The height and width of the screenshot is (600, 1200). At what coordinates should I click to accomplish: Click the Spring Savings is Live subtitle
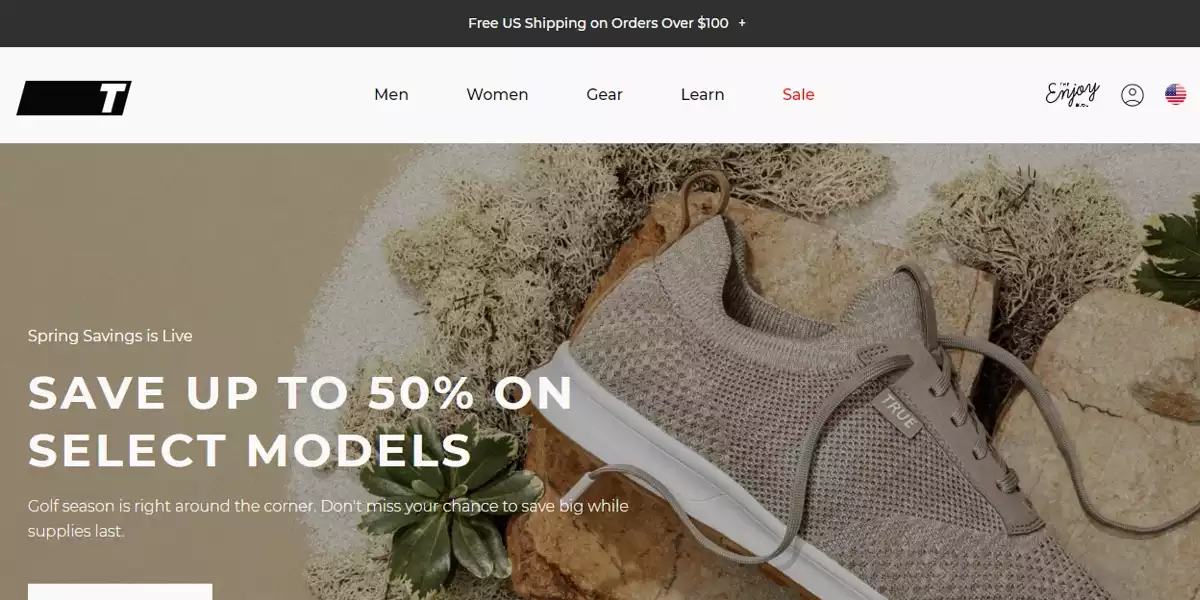(110, 336)
